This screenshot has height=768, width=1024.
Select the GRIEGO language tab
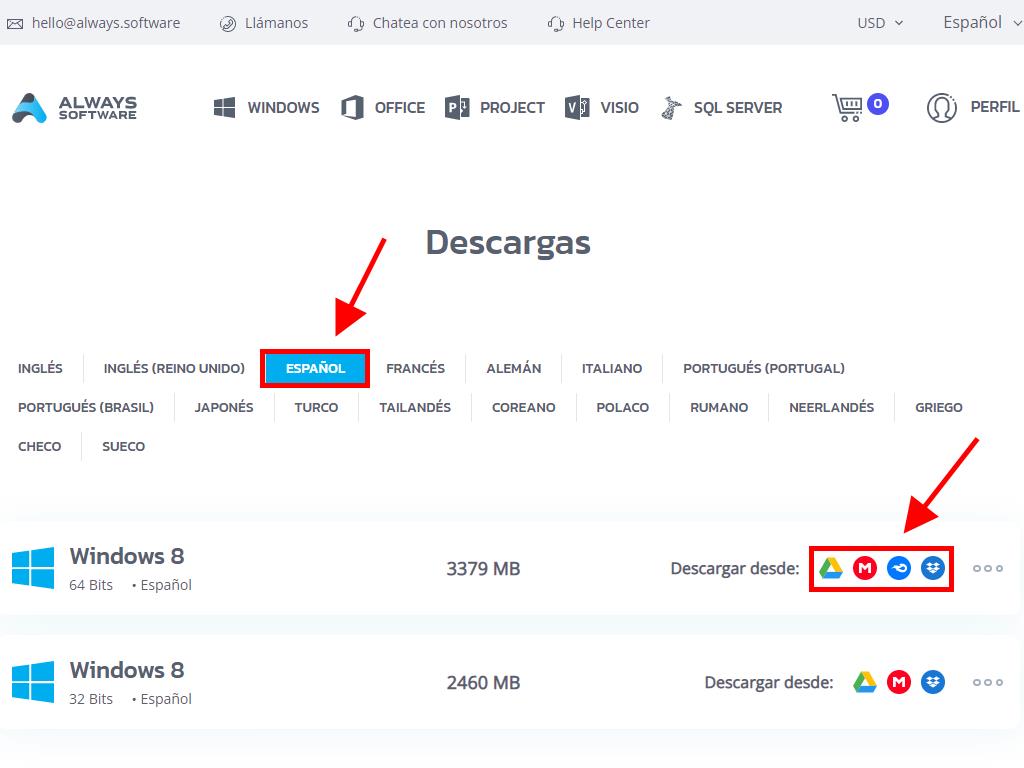(x=939, y=408)
